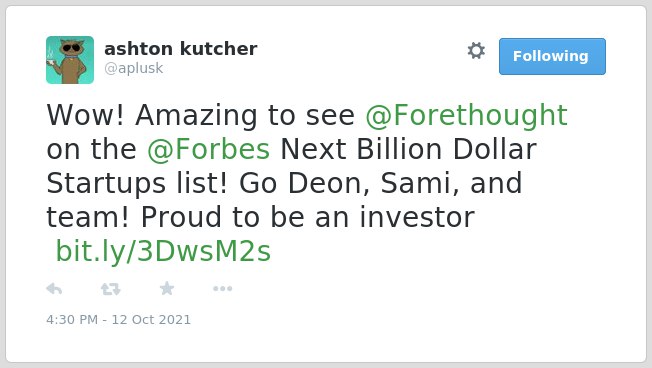This screenshot has height=368, width=652.
Task: Follow the bit.ly/3DwsM2s link
Action: (163, 251)
